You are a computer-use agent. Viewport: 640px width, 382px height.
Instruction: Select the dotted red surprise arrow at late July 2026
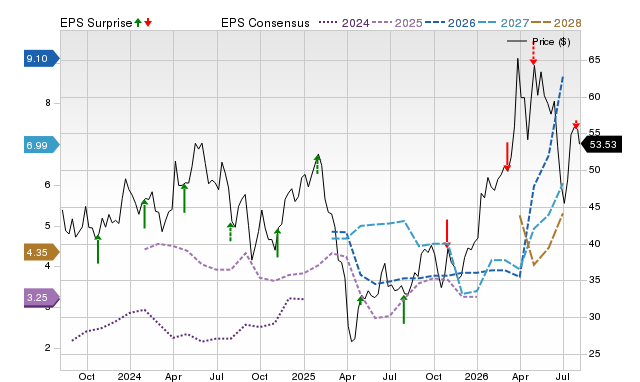576,124
